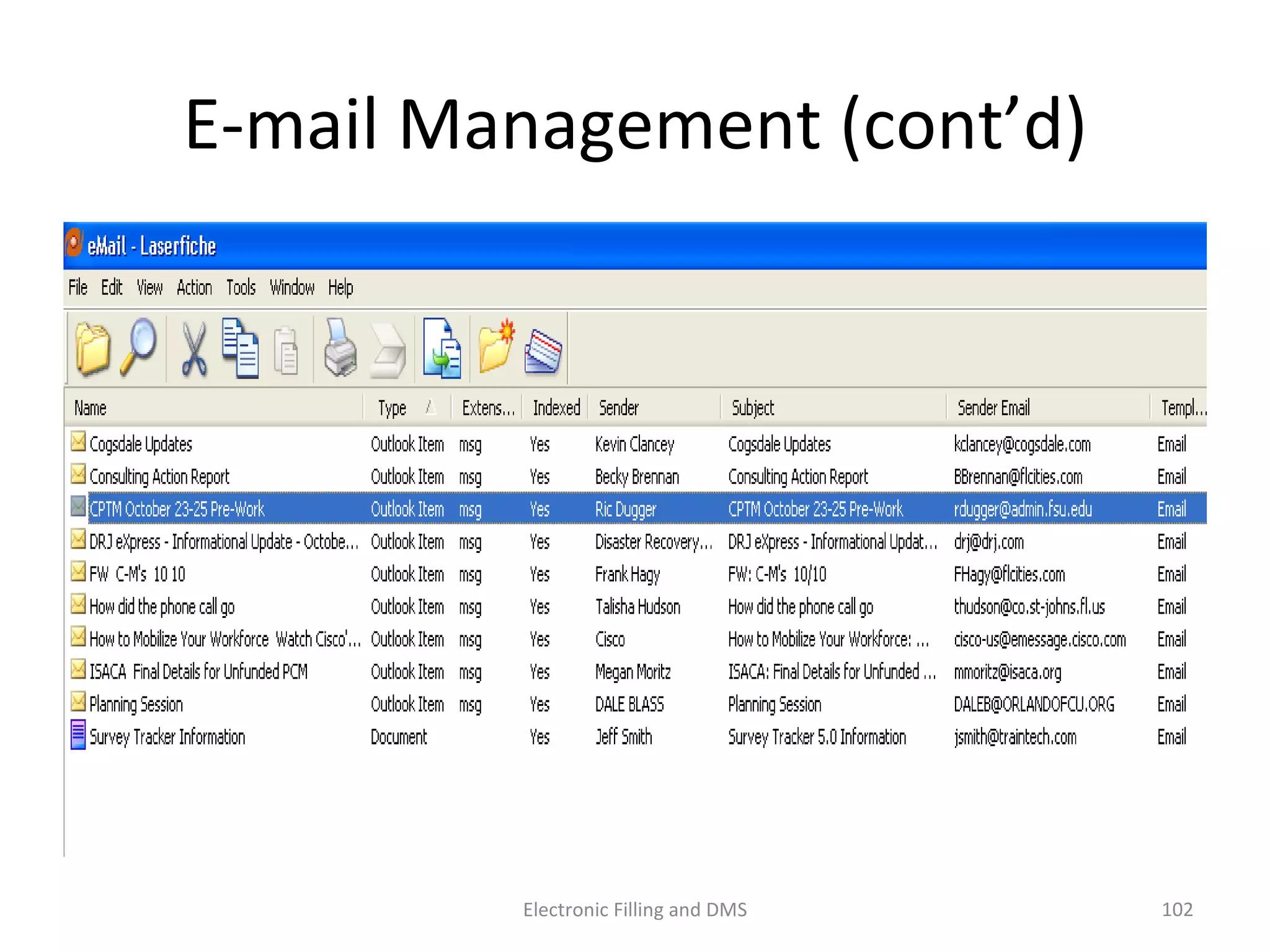Select CPTM October 23-25 Pre-Work name
The height and width of the screenshot is (952, 1270).
pos(177,509)
